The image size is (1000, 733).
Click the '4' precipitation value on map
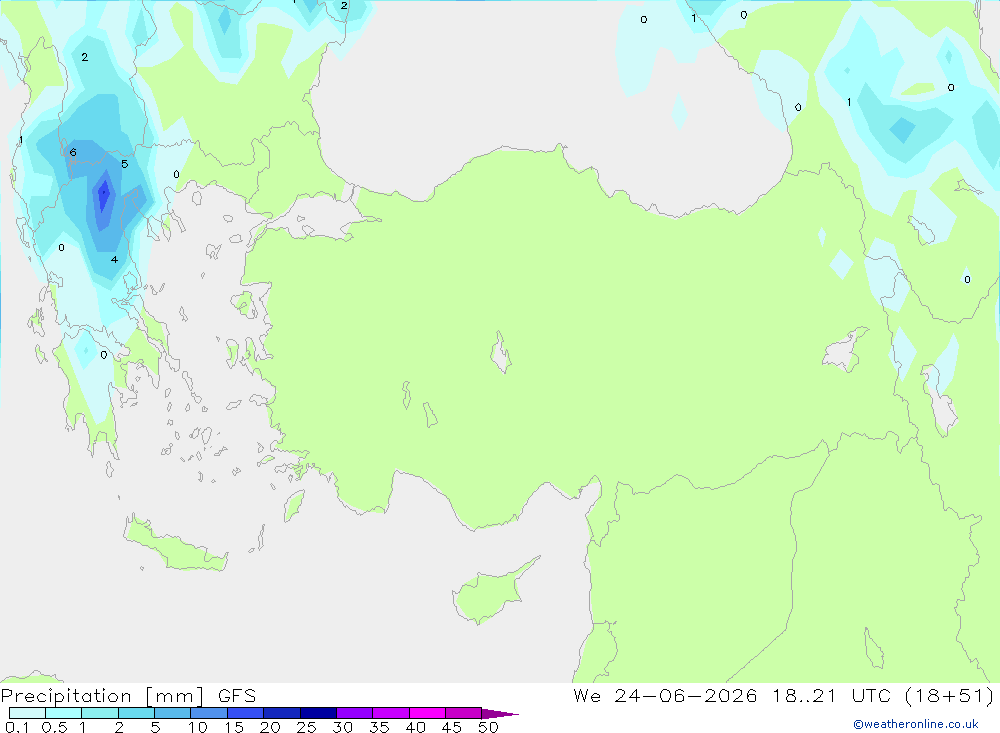[x=114, y=259]
